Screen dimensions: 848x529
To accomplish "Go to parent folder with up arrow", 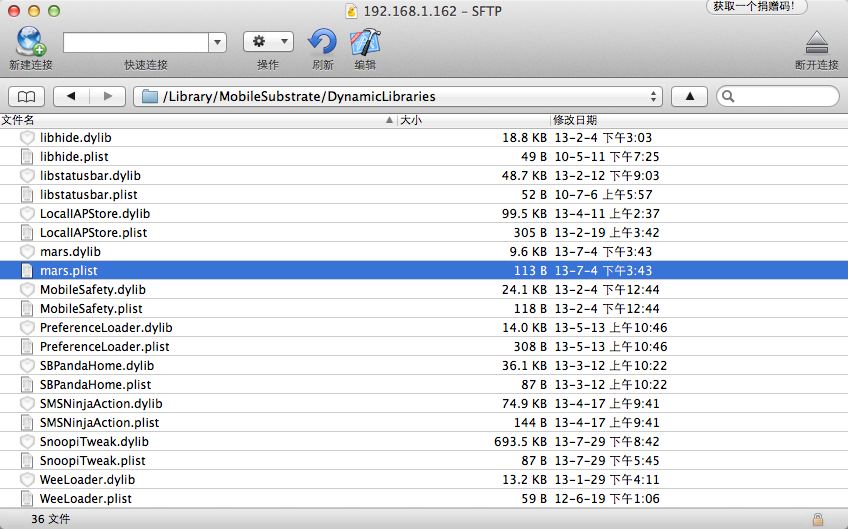I will pos(690,97).
